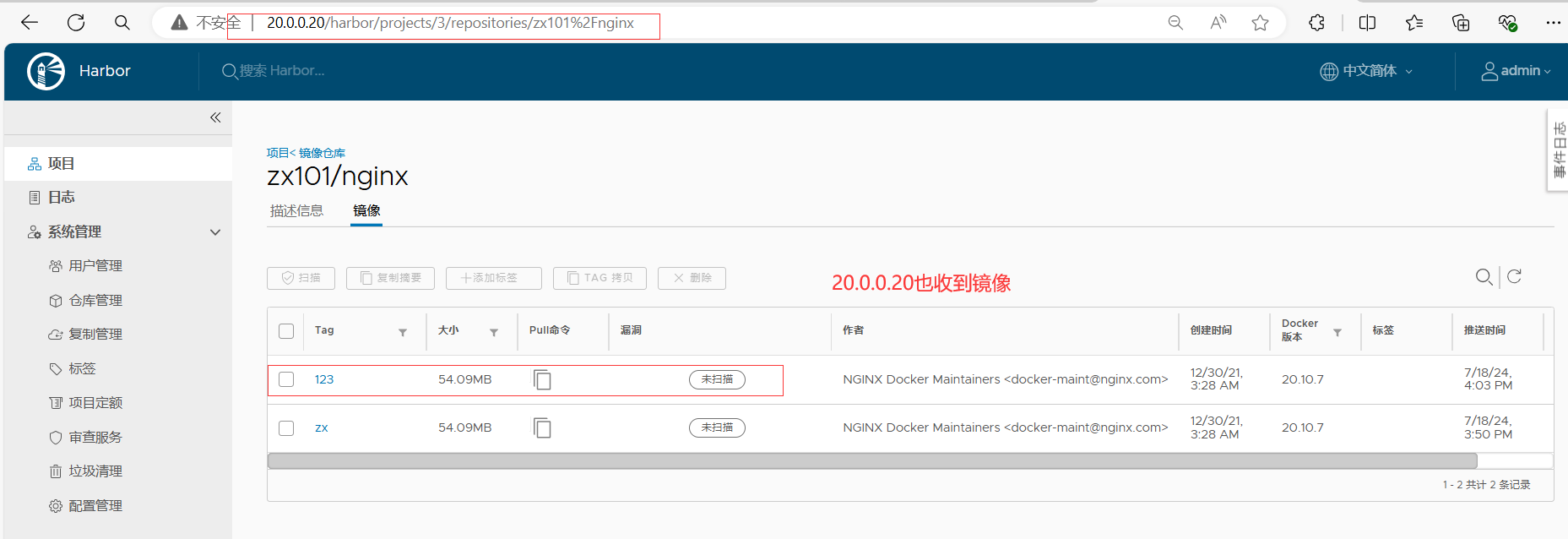The height and width of the screenshot is (539, 1568).
Task: Toggle the split screen icon
Action: pos(1368,23)
